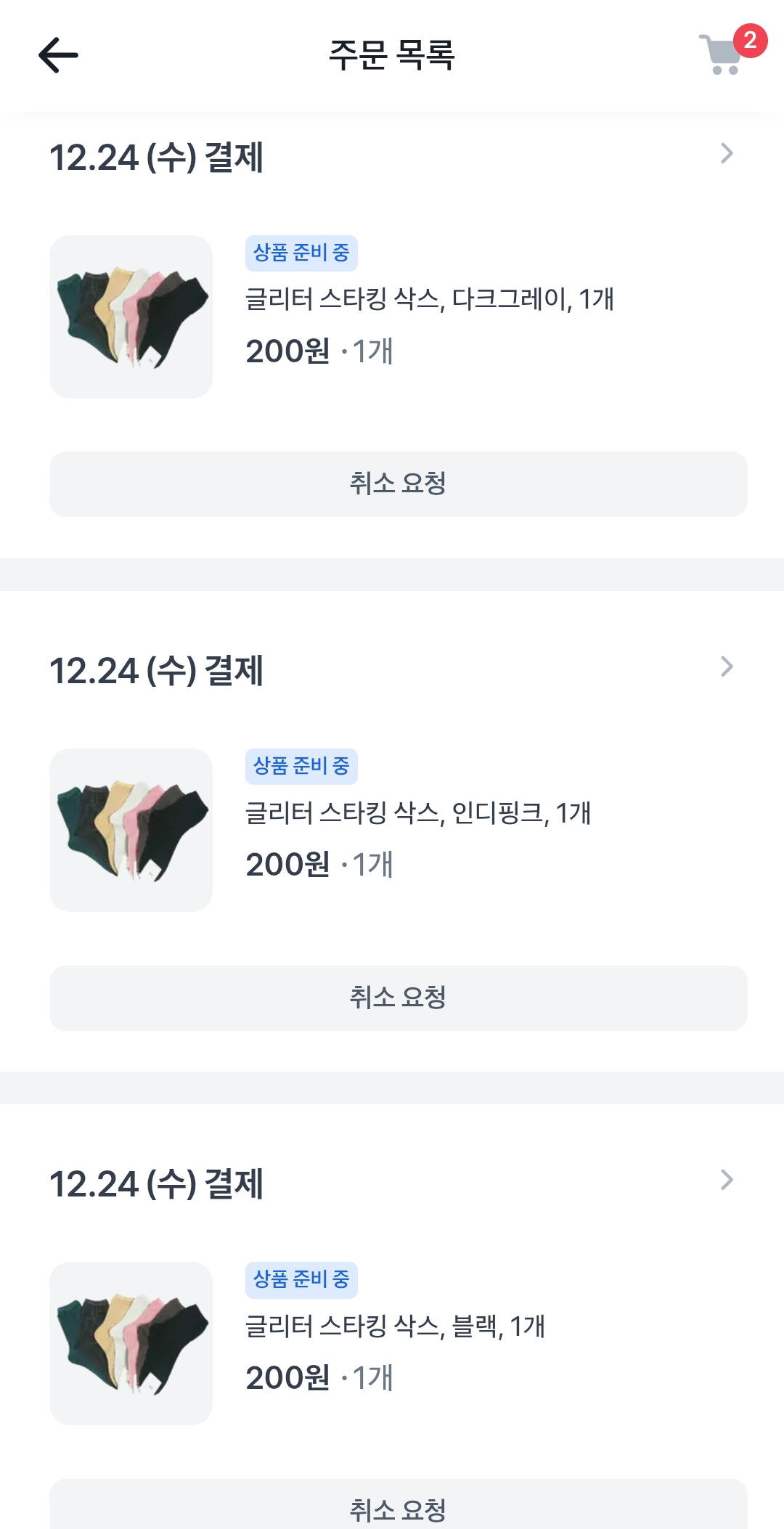The image size is (784, 1529).
Task: Open 다크그레이 socks product thumbnail
Action: click(x=131, y=317)
